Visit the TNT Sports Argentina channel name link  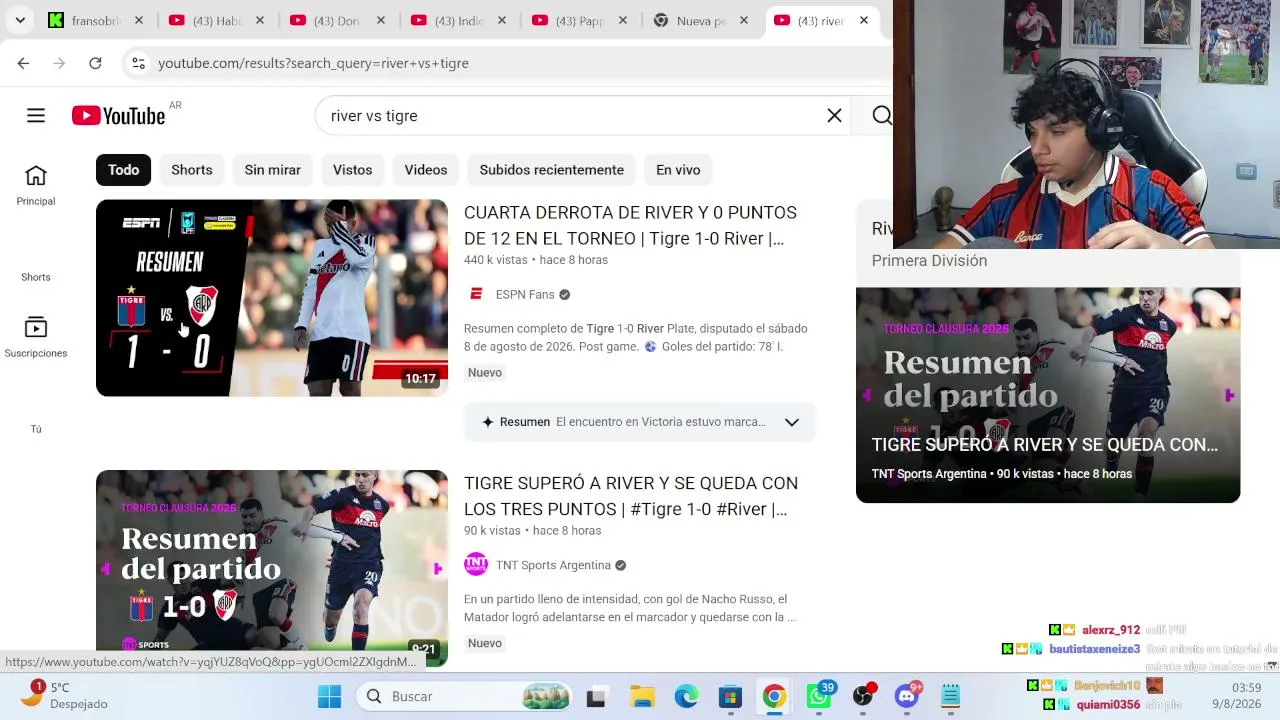click(553, 565)
